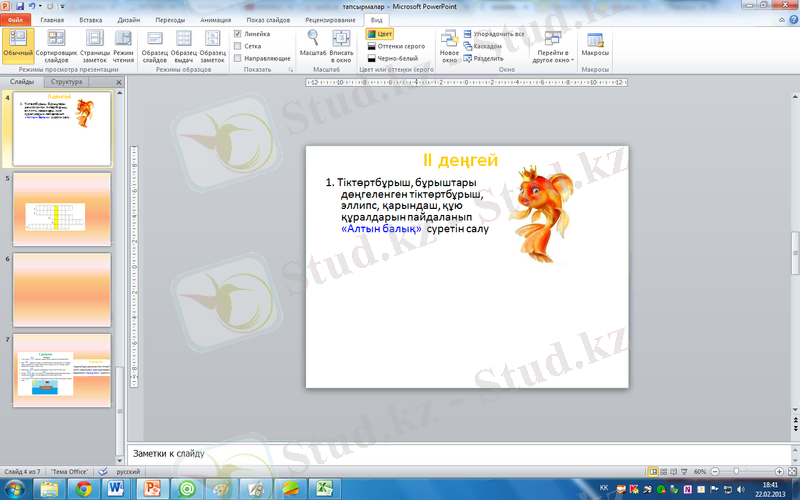Enable the Направляющие guides checkbox
The height and width of the screenshot is (500, 800).
(237, 59)
